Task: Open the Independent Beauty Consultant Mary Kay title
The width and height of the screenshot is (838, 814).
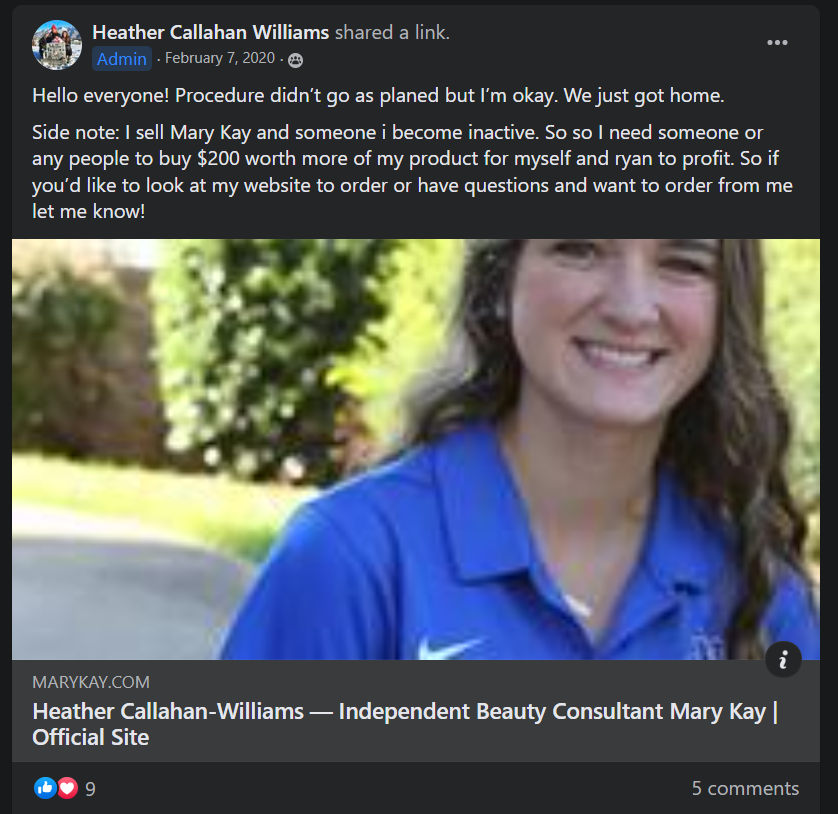Action: click(405, 724)
